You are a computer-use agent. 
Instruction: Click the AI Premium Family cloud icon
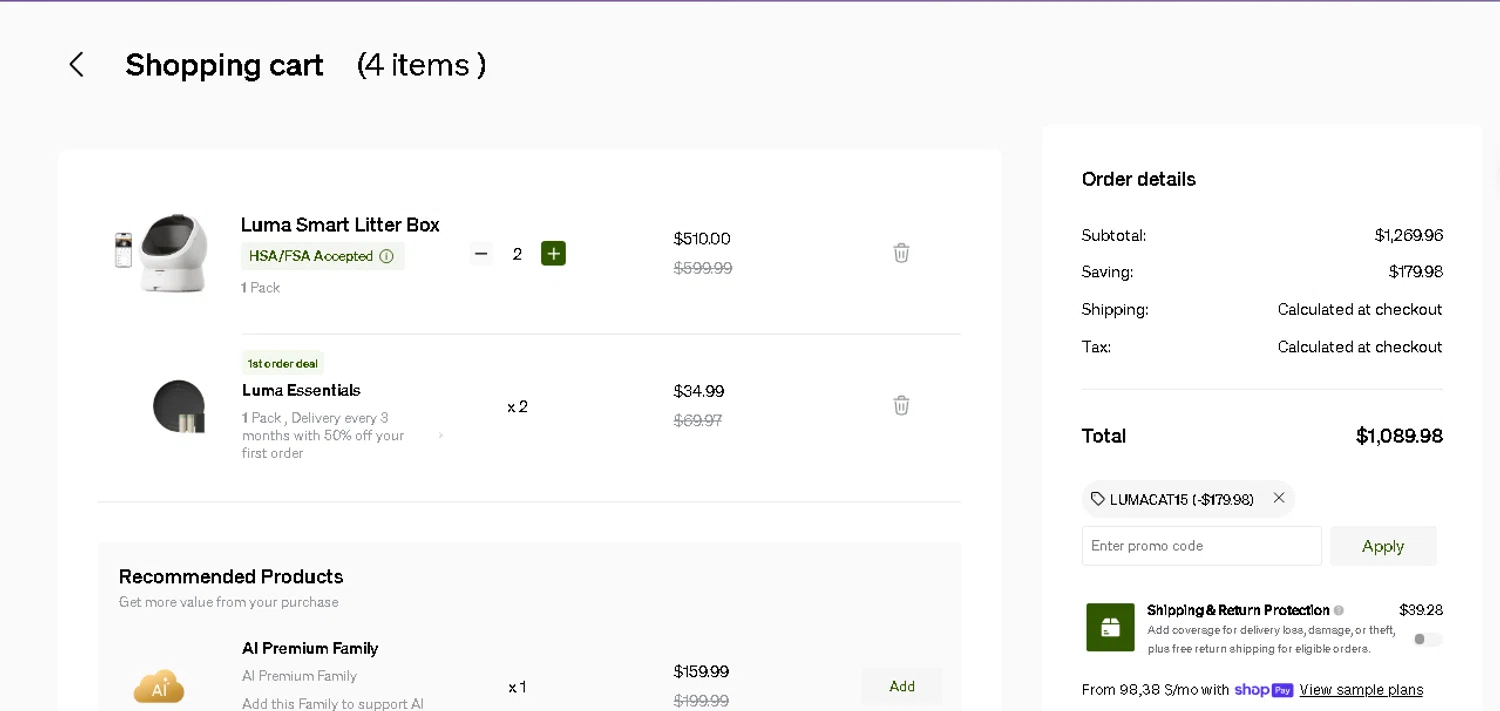pos(159,687)
